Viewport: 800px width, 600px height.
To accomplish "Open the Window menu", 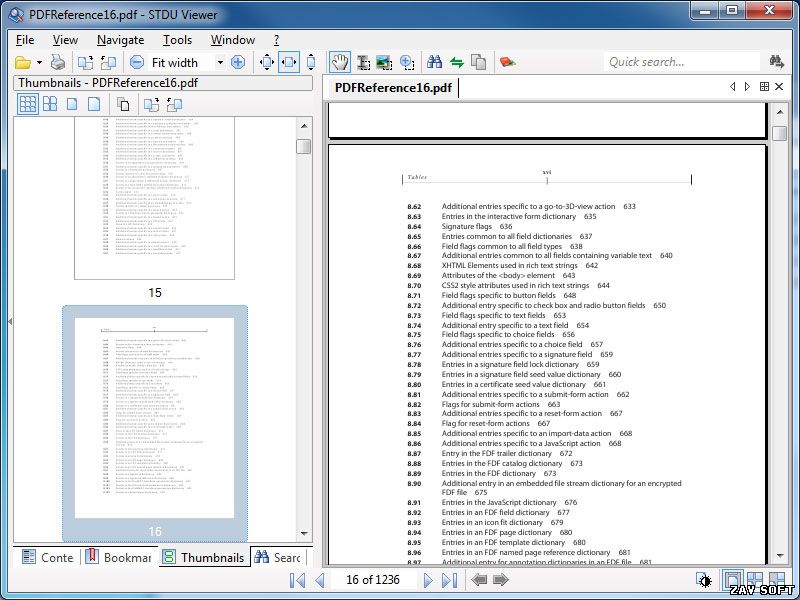I will coord(233,40).
